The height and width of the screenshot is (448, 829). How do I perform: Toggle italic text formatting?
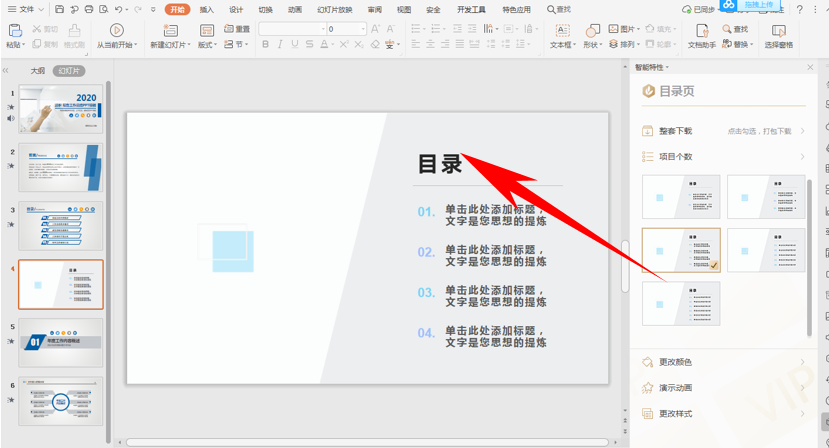tap(280, 44)
